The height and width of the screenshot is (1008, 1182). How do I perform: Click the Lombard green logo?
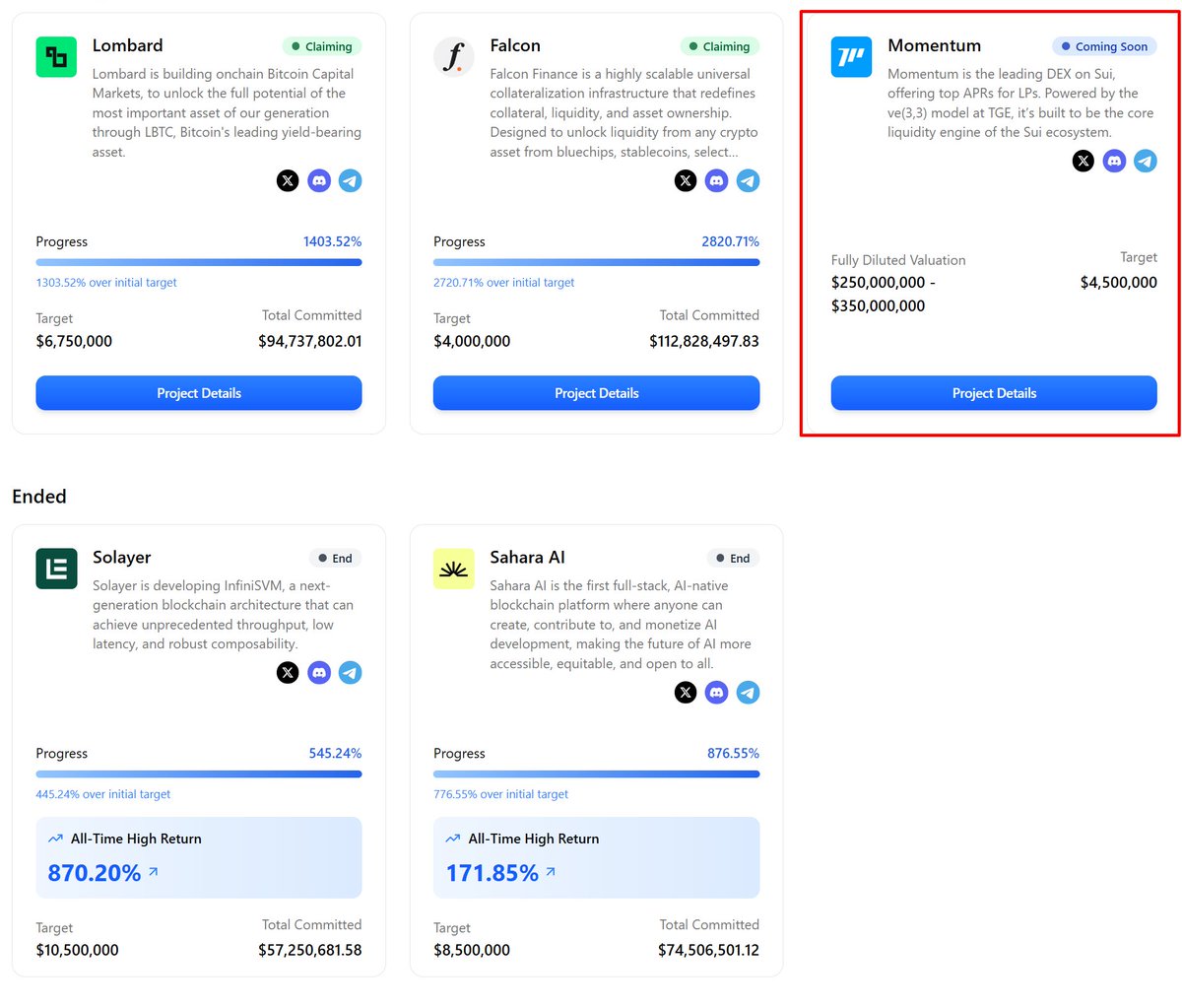click(56, 57)
